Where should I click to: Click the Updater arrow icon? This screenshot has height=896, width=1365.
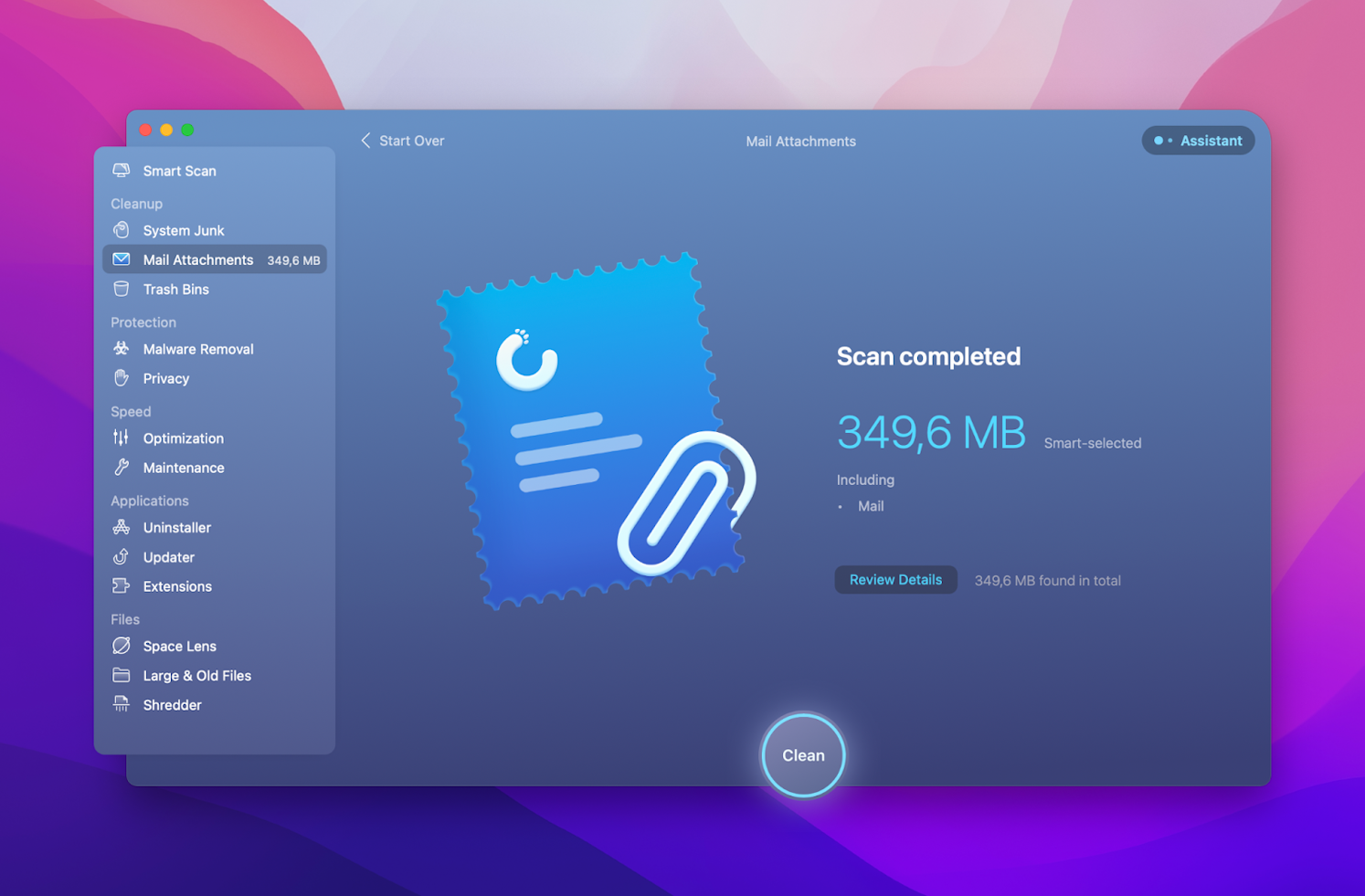tap(121, 557)
